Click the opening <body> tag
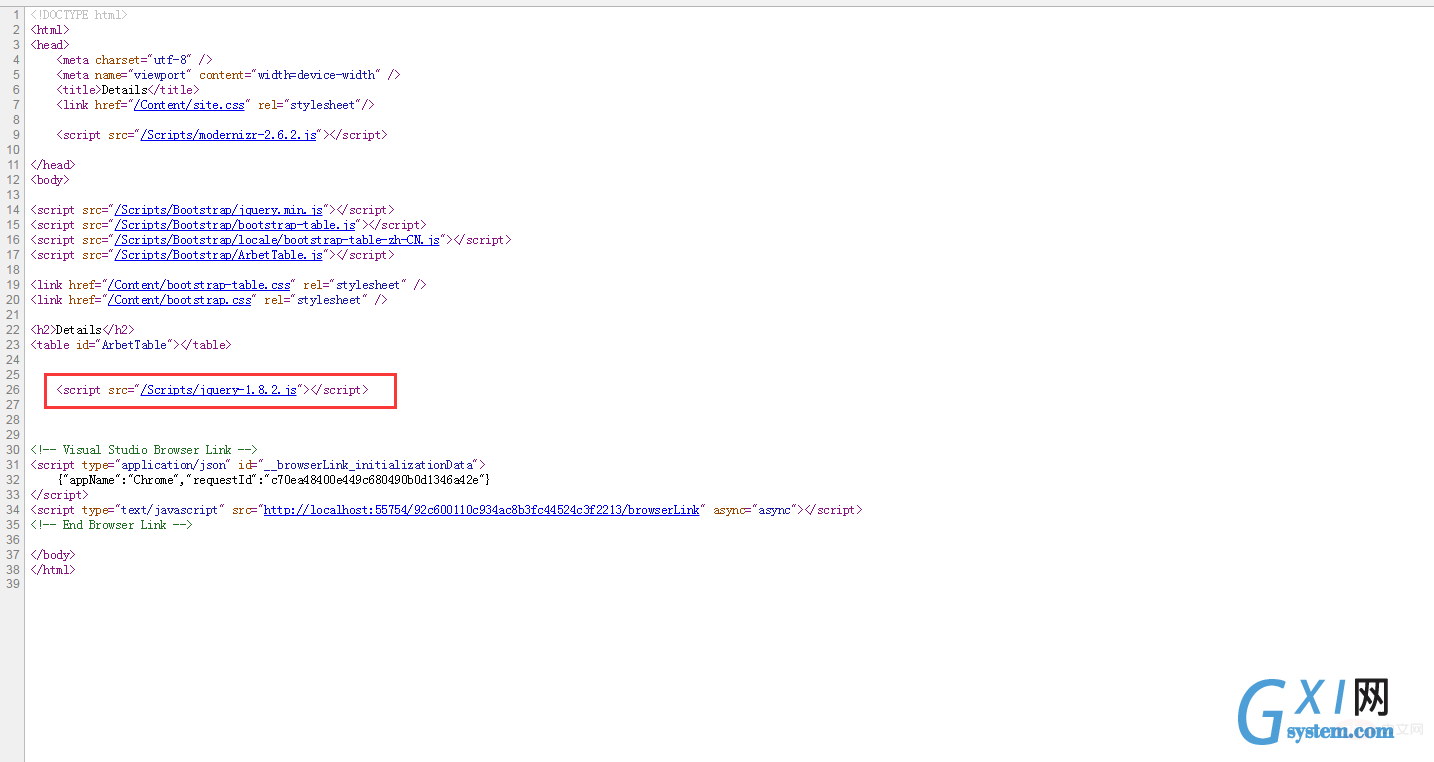The image size is (1434, 762). point(50,180)
